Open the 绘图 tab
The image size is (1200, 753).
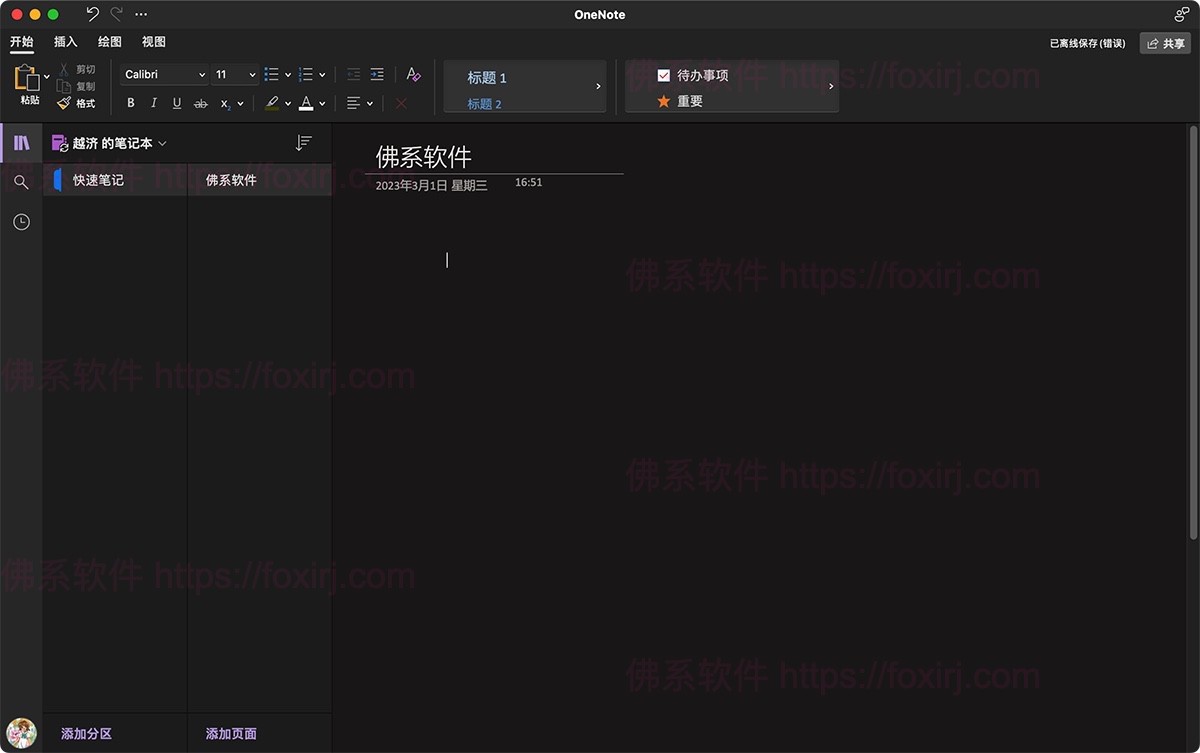[109, 41]
